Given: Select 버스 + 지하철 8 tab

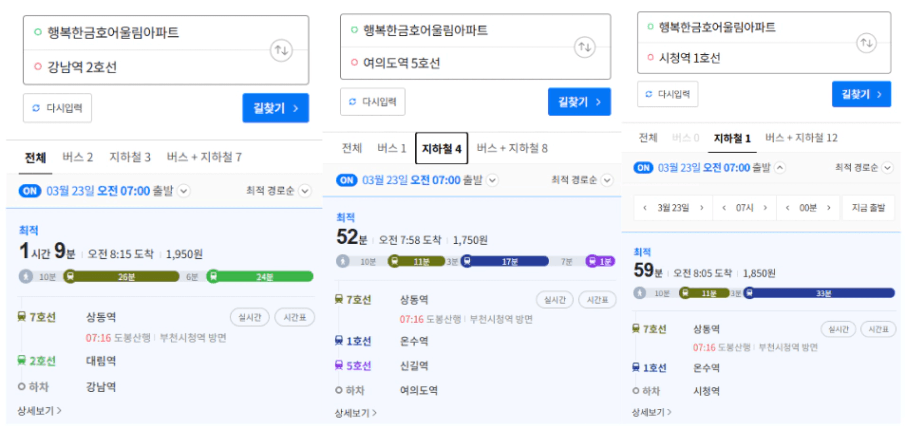Looking at the screenshot, I should [x=512, y=149].
